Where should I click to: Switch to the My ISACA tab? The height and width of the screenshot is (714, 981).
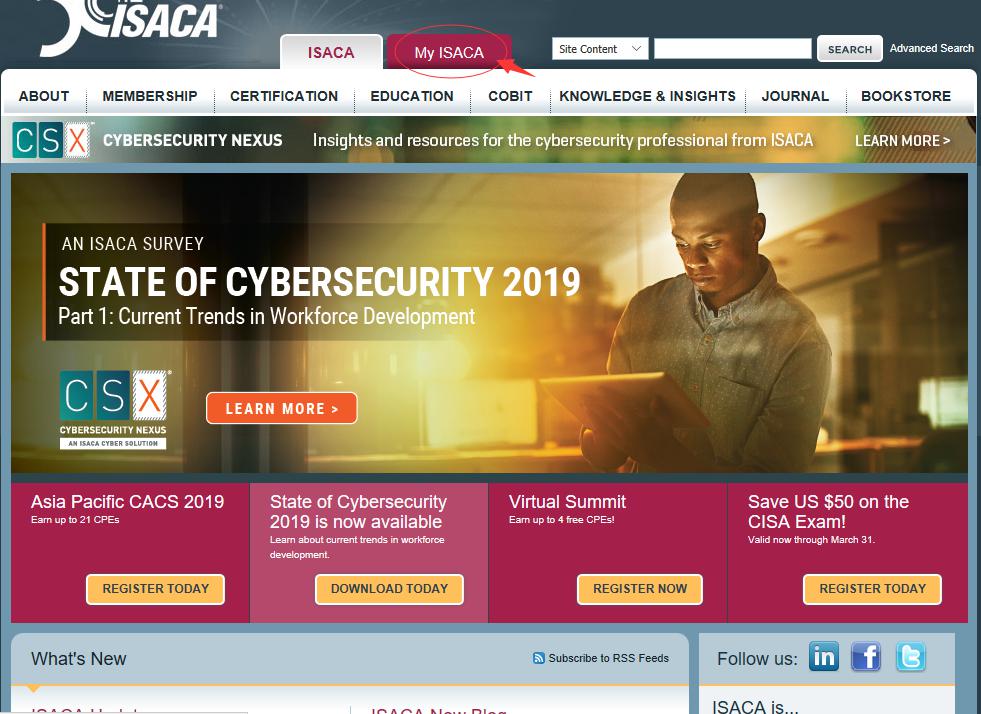tap(449, 53)
